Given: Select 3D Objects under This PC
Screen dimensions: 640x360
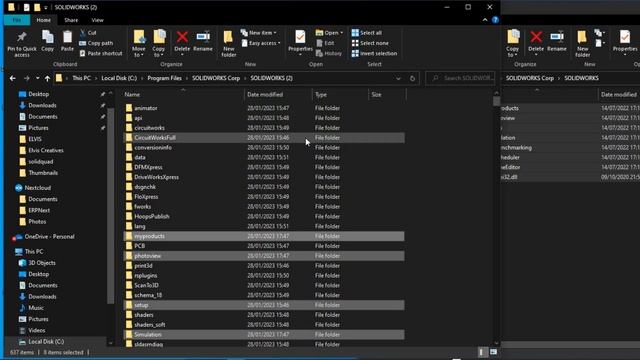Looking at the screenshot, I should click(42, 263).
